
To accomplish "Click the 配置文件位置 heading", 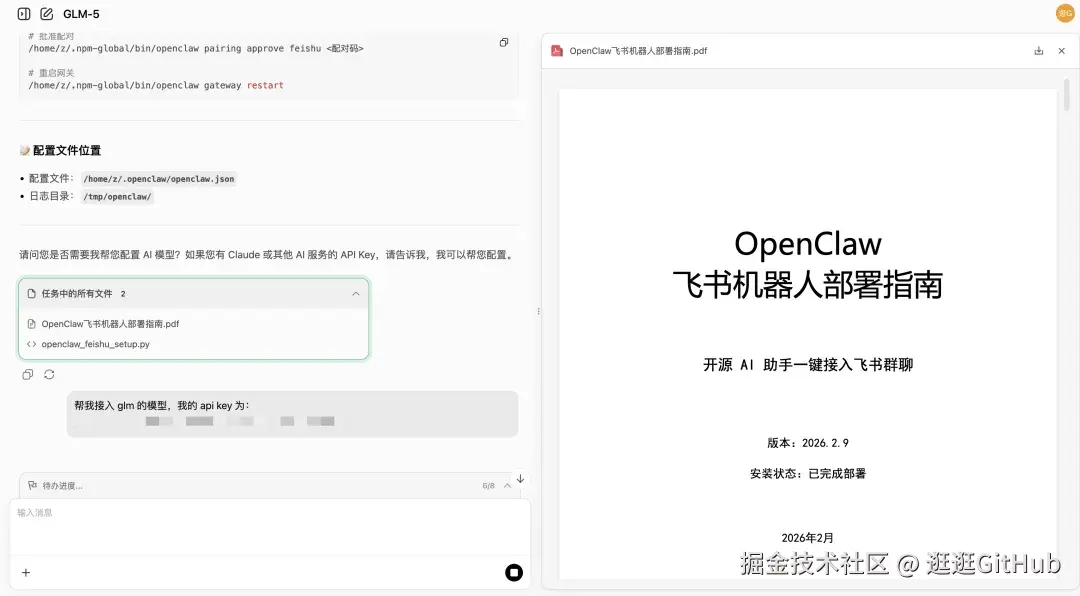I will click(67, 150).
